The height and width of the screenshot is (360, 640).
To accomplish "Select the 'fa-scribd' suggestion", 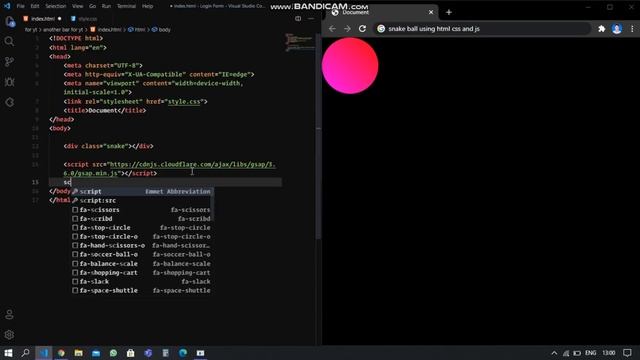I will point(142,219).
